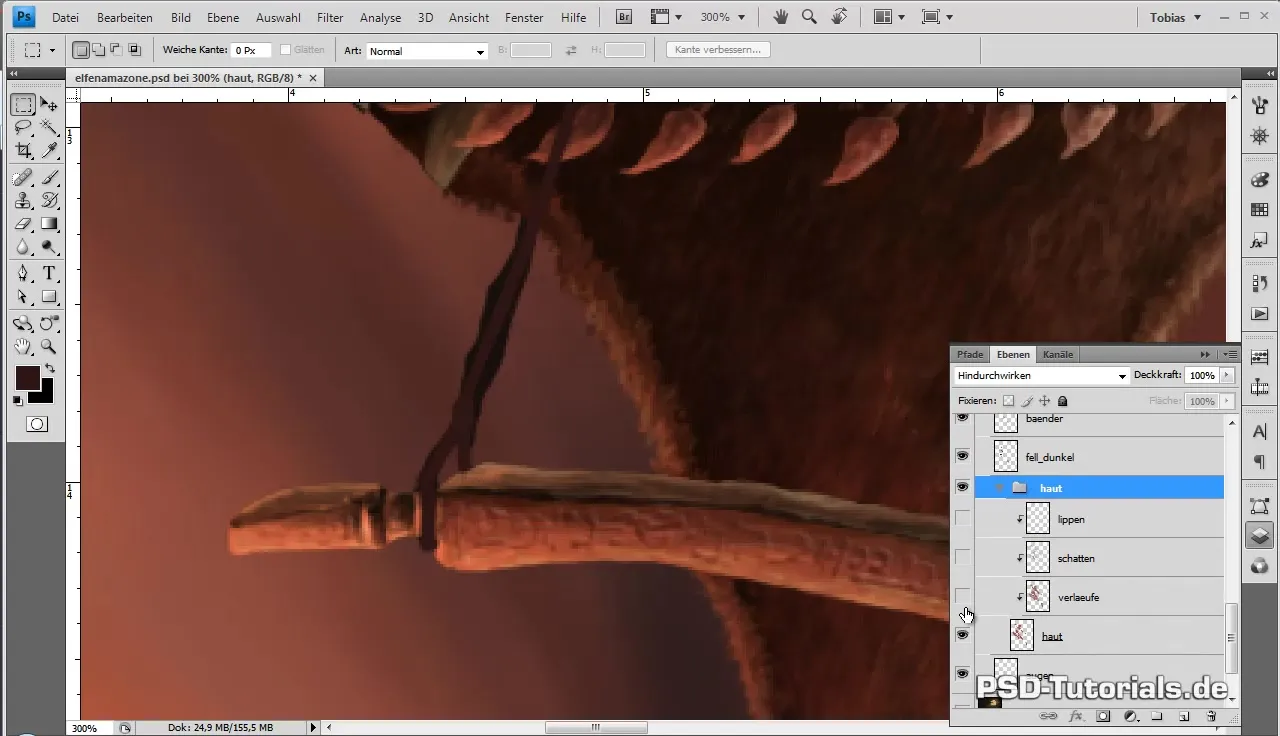Image resolution: width=1280 pixels, height=736 pixels.
Task: Select the 3D Camera Orbit tool
Action: (x=48, y=324)
